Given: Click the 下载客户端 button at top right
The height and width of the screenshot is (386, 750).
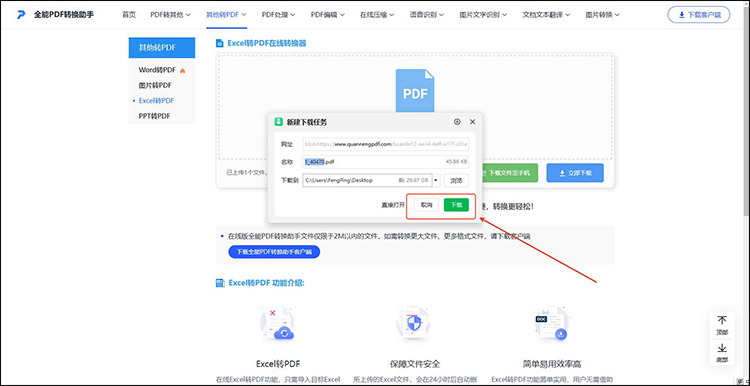Looking at the screenshot, I should tap(699, 15).
